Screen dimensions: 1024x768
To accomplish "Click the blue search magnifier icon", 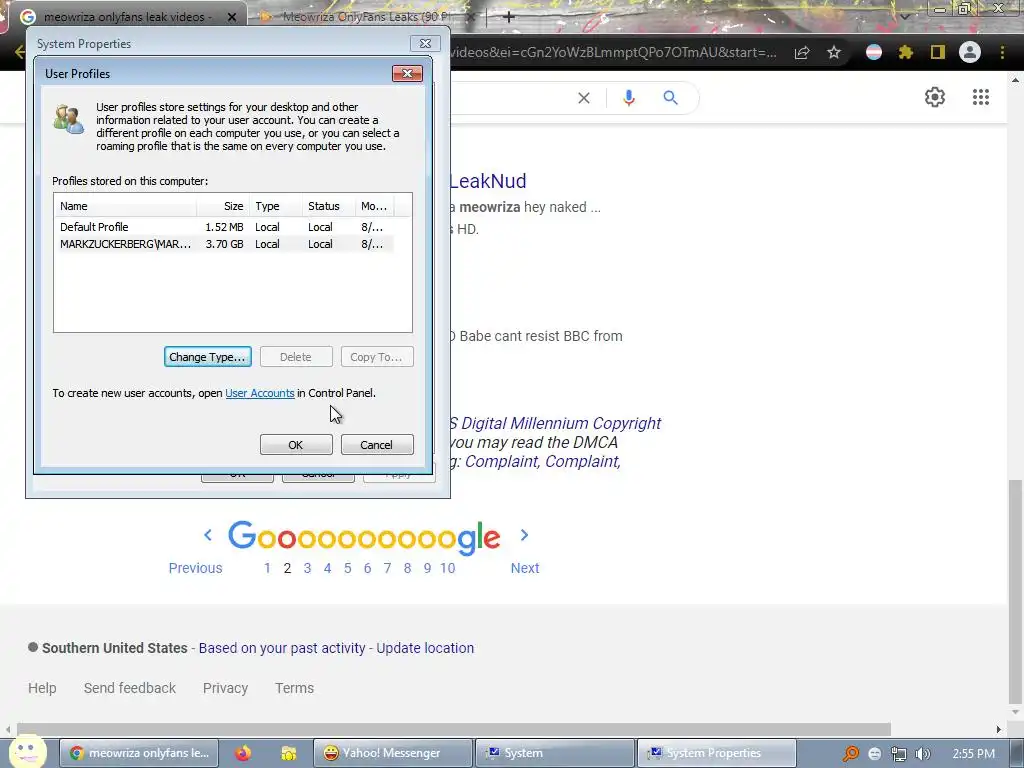I will (670, 98).
